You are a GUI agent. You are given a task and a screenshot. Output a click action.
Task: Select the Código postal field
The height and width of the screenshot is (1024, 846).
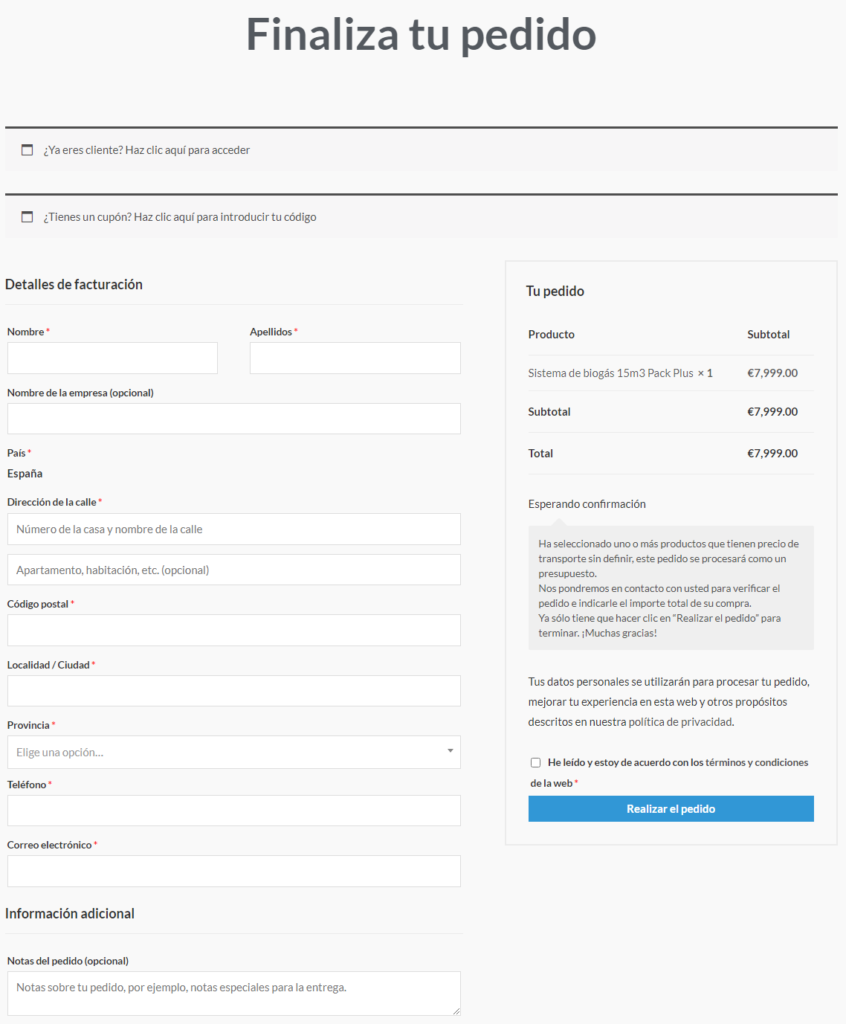pos(233,631)
